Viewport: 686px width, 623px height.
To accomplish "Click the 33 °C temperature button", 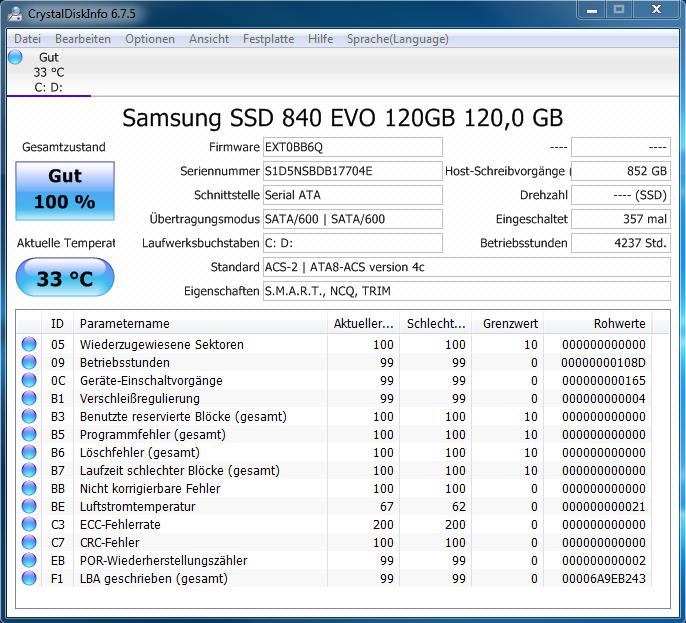I will click(x=65, y=277).
